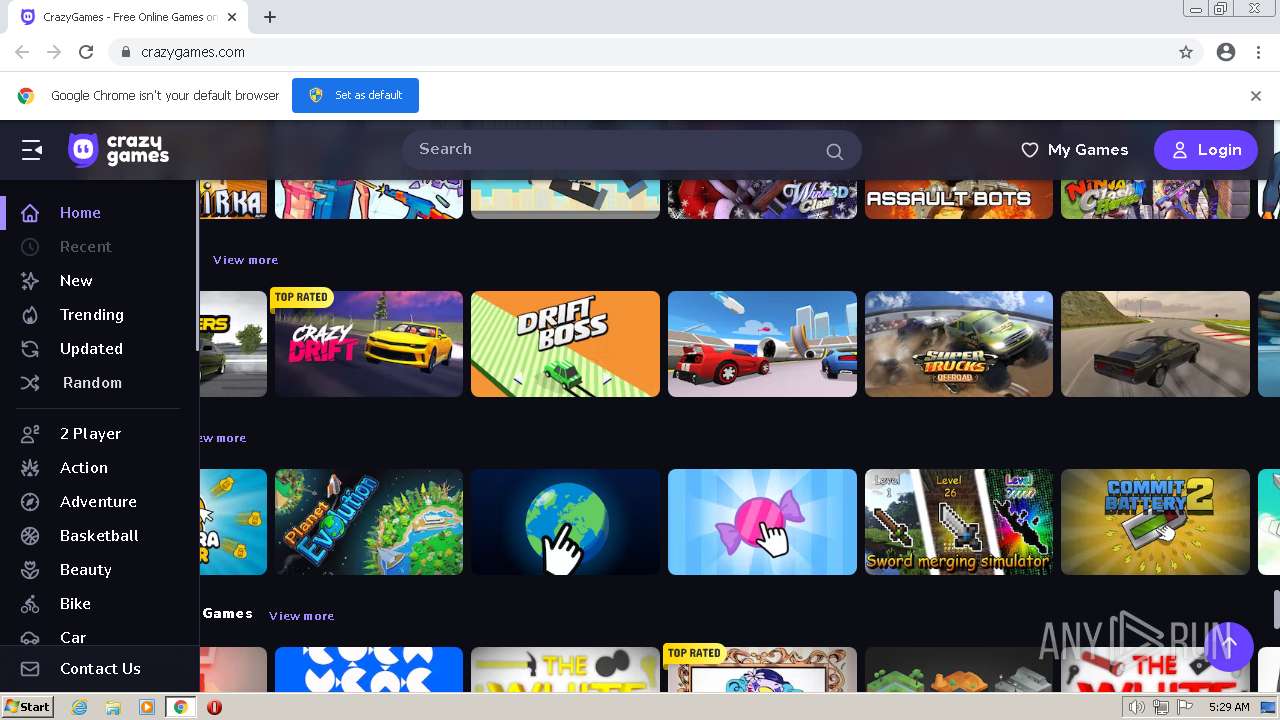Reload the page

[86, 52]
